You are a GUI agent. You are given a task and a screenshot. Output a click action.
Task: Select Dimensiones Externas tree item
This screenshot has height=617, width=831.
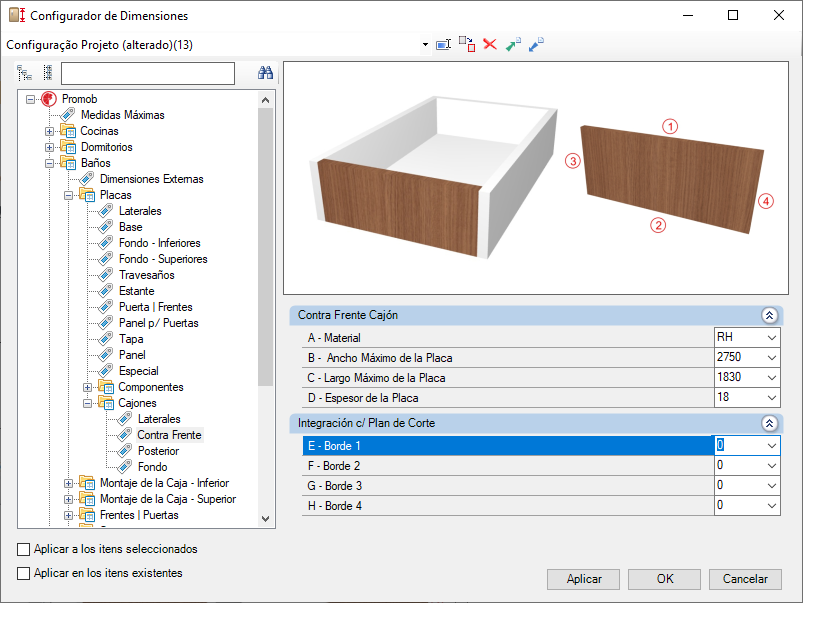[151, 179]
